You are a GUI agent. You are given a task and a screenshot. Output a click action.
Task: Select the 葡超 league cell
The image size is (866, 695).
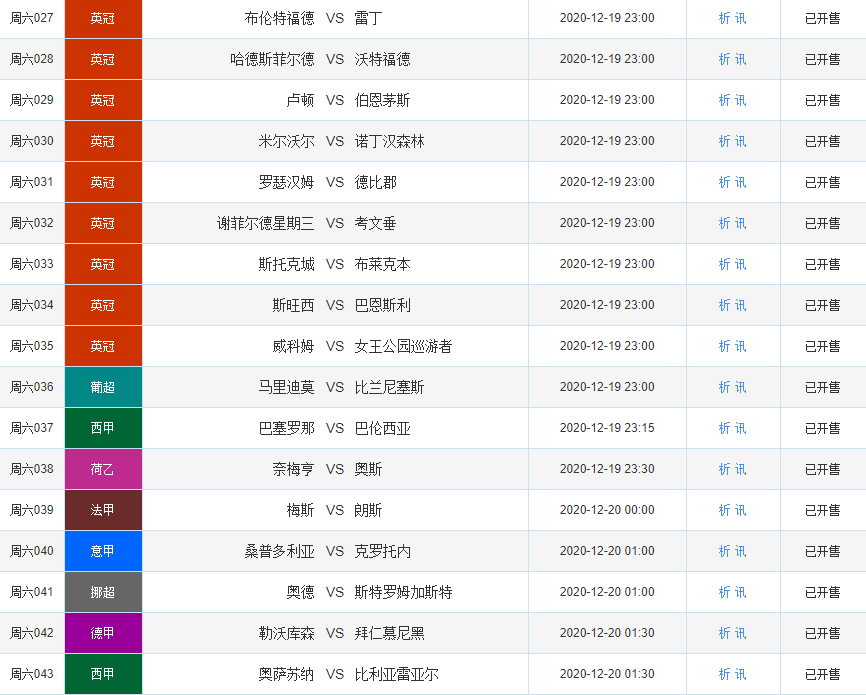103,387
